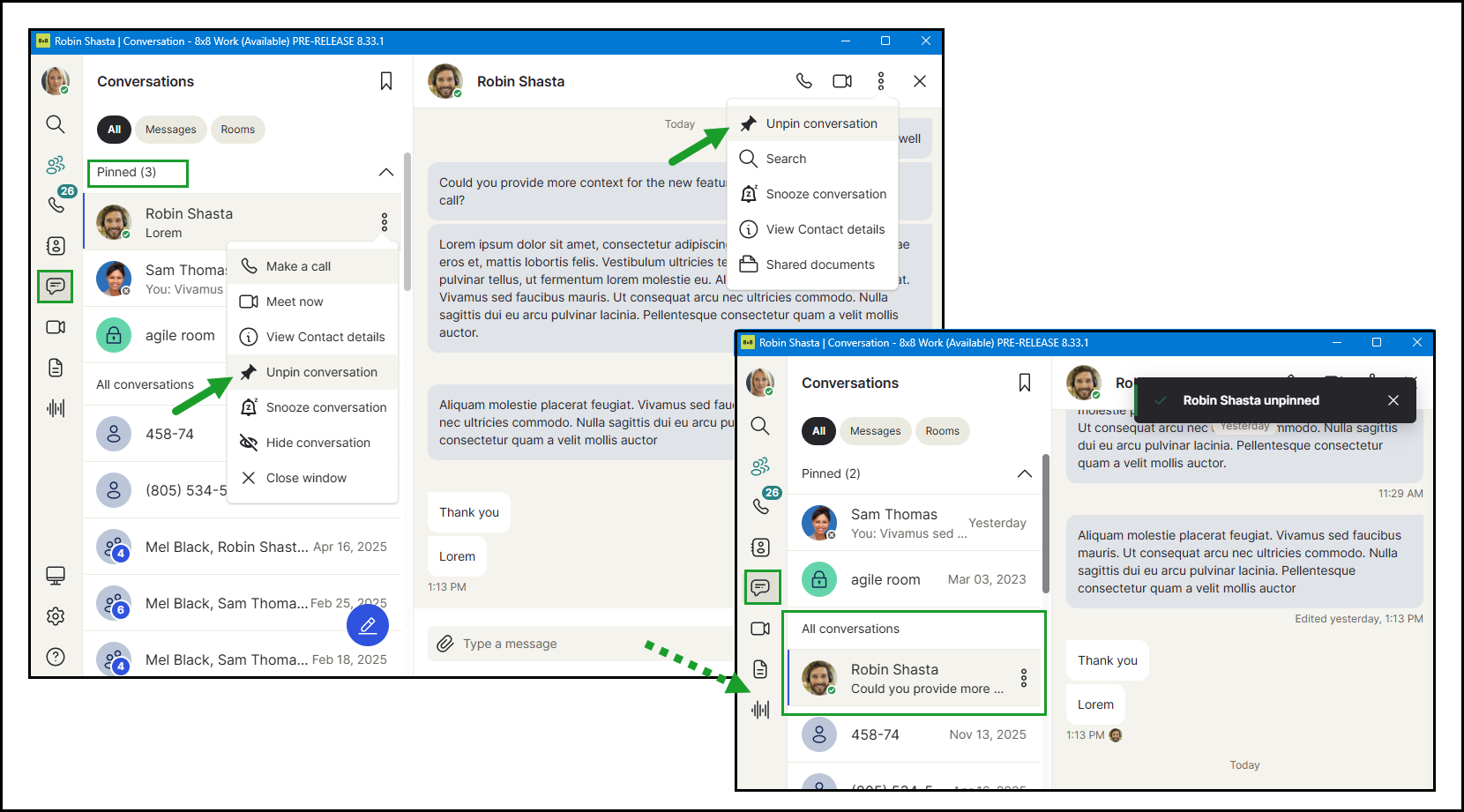Choose Shared documents in chat header menu

[813, 264]
